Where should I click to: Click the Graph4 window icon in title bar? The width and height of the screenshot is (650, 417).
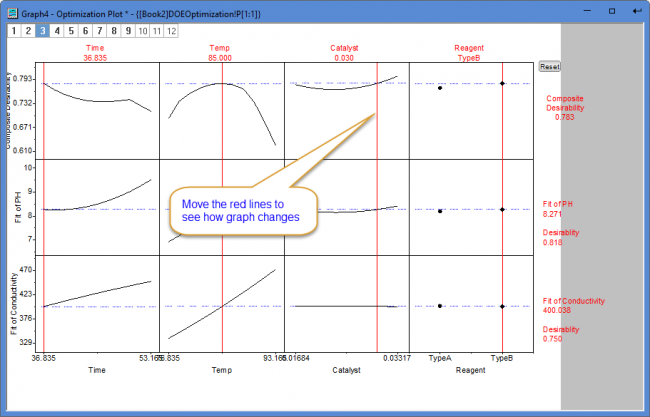(x=13, y=13)
